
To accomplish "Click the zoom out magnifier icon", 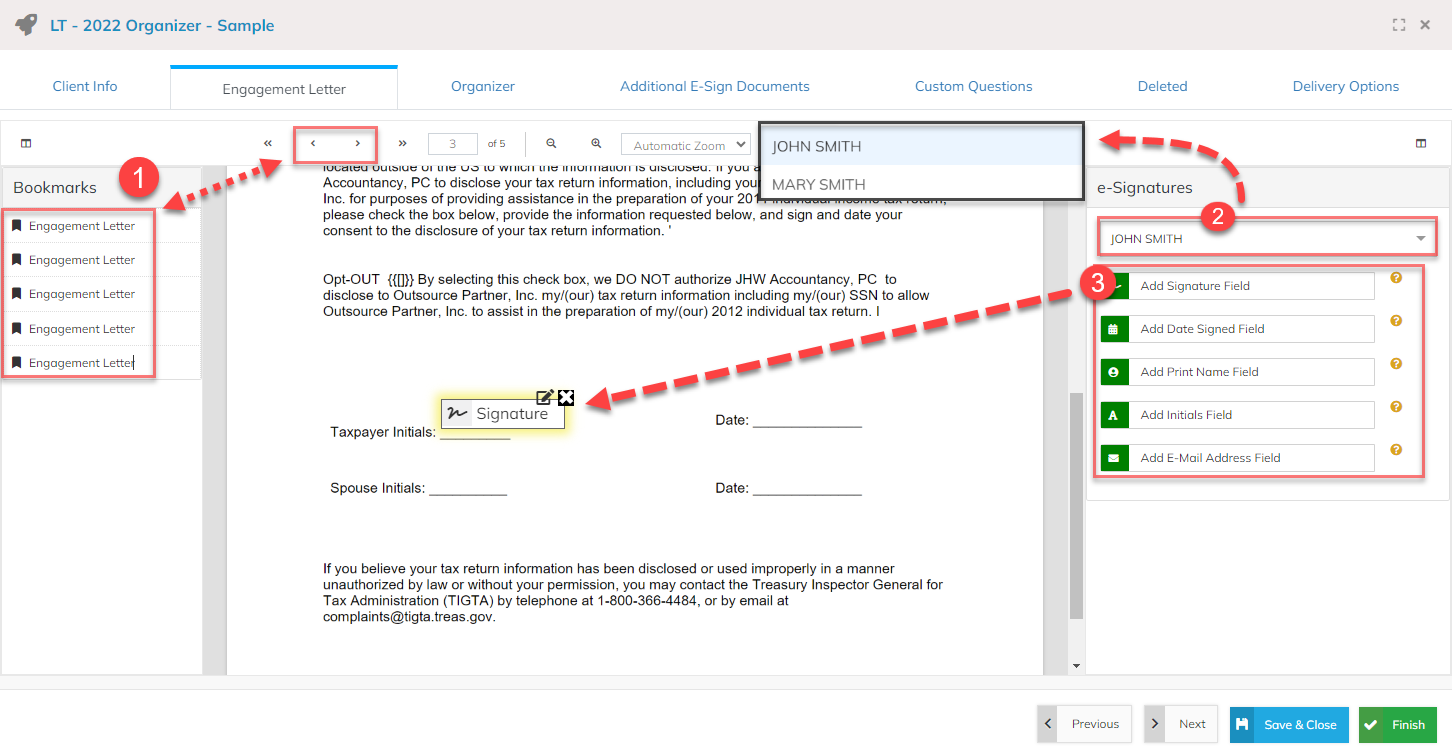I will [551, 144].
